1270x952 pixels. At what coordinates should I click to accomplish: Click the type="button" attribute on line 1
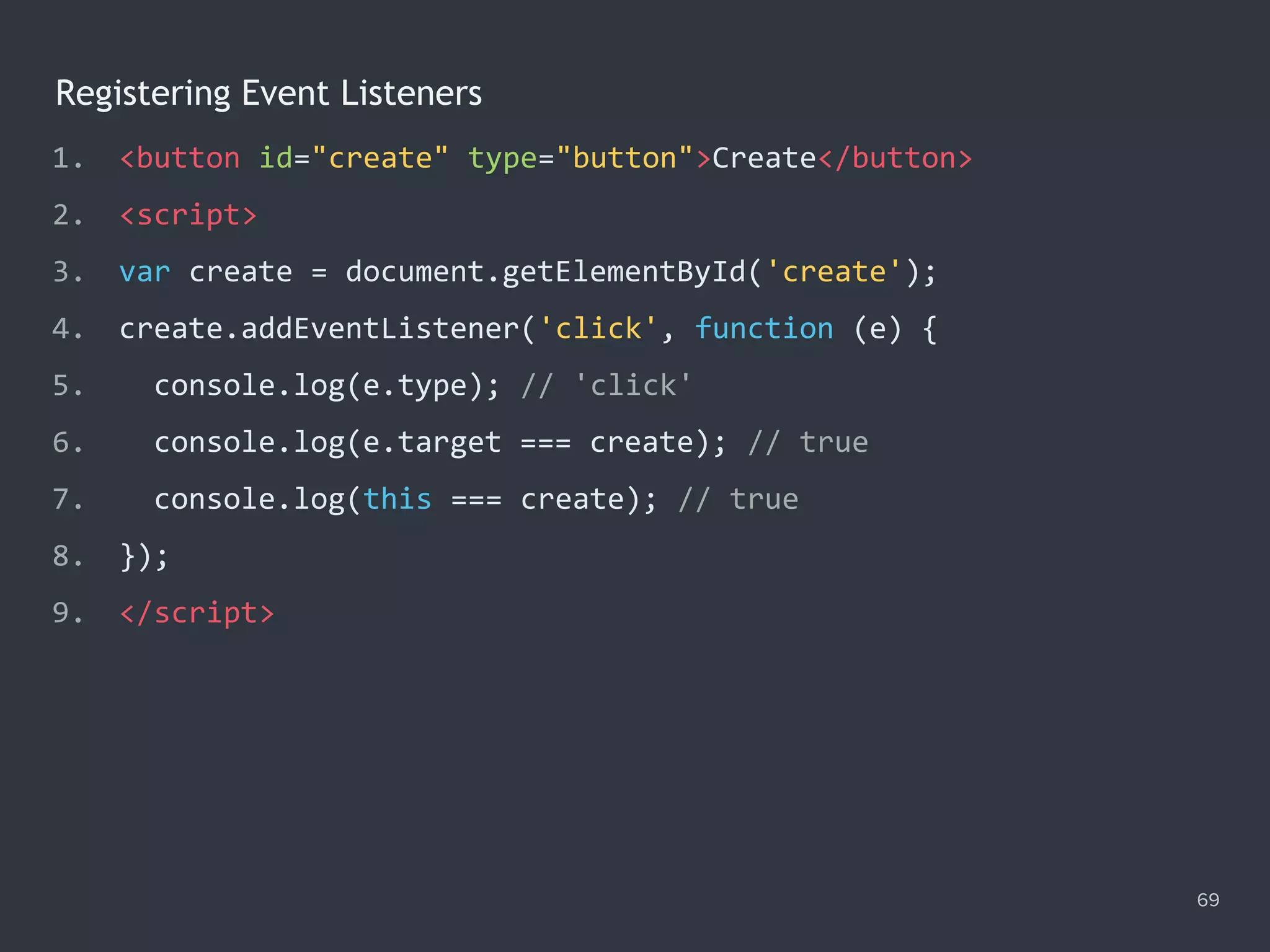[580, 159]
